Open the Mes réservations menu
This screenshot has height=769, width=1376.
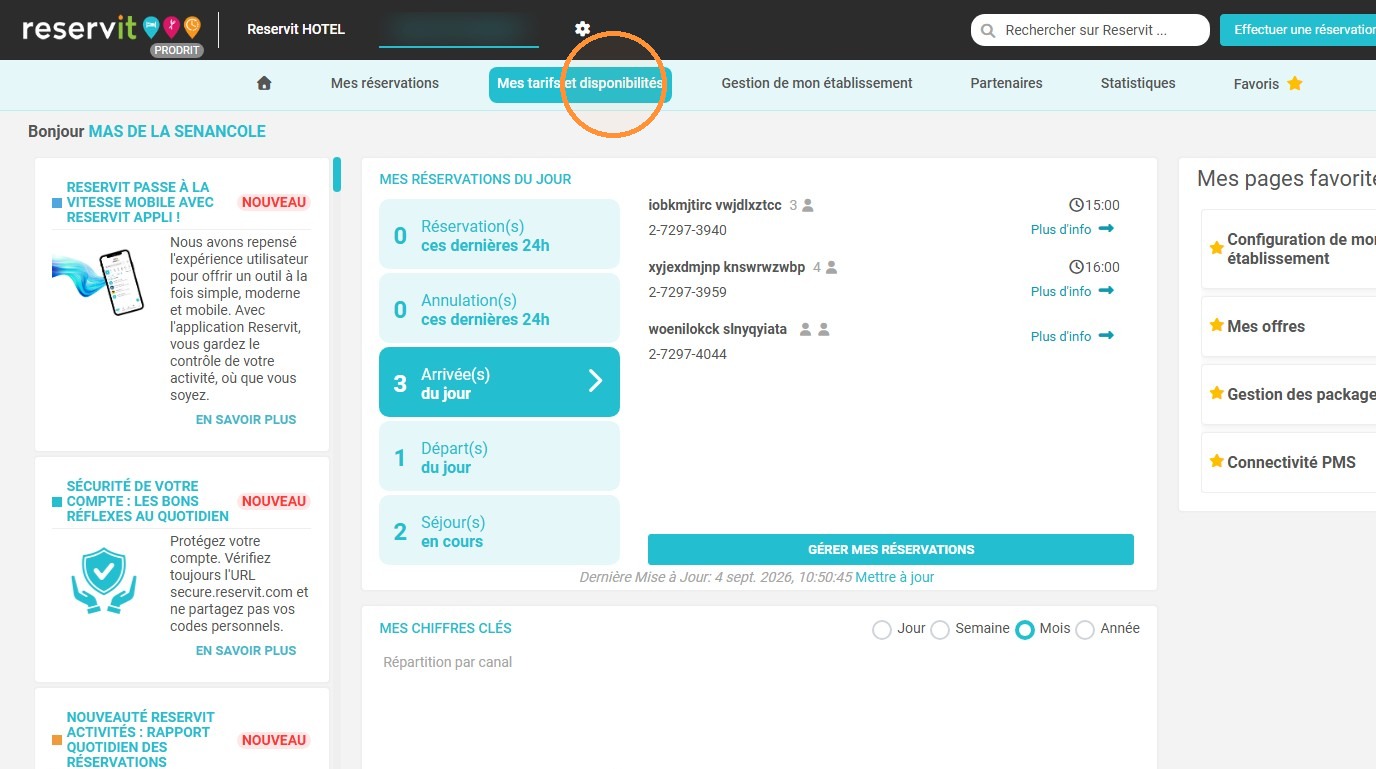tap(385, 84)
